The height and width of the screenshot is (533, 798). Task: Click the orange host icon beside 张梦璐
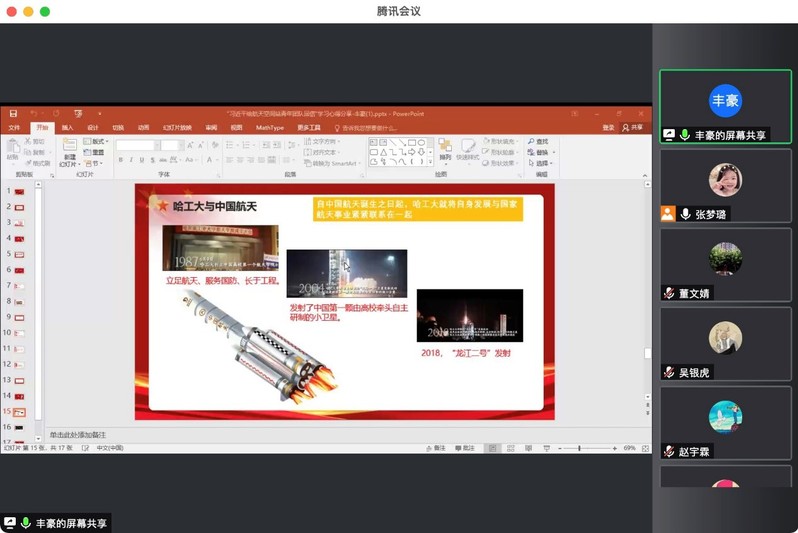(668, 214)
